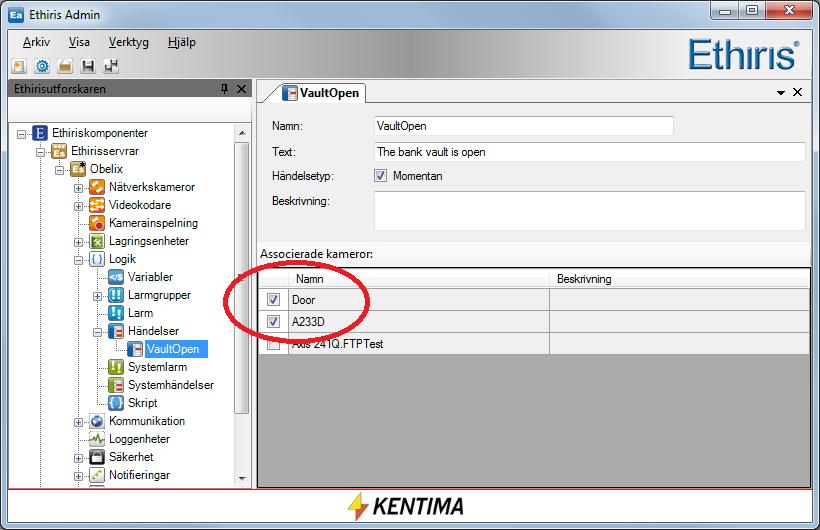Expand the Kommunikation node
The image size is (820, 530).
pyautogui.click(x=78, y=422)
